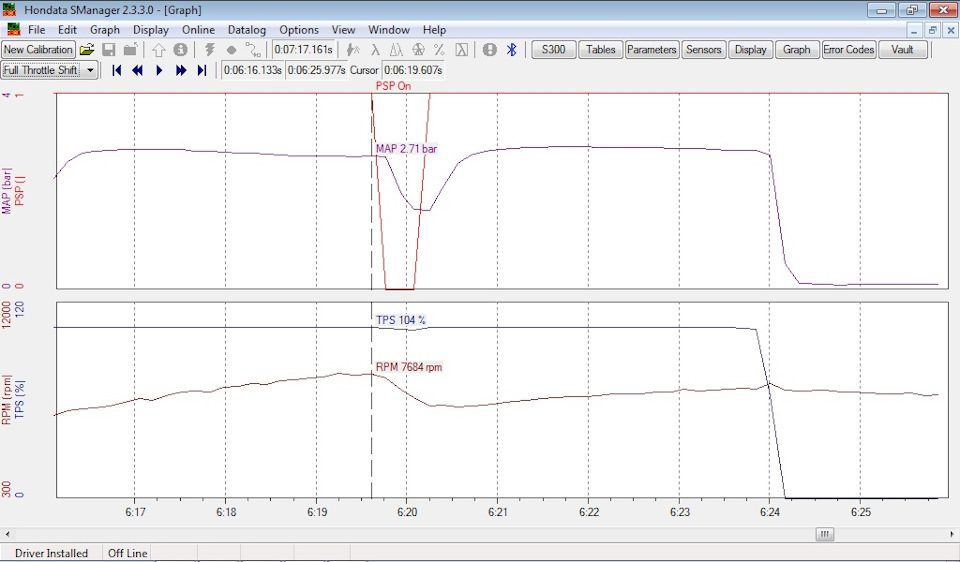The width and height of the screenshot is (960, 562).
Task: Click Driver Installed in status bar
Action: click(51, 553)
